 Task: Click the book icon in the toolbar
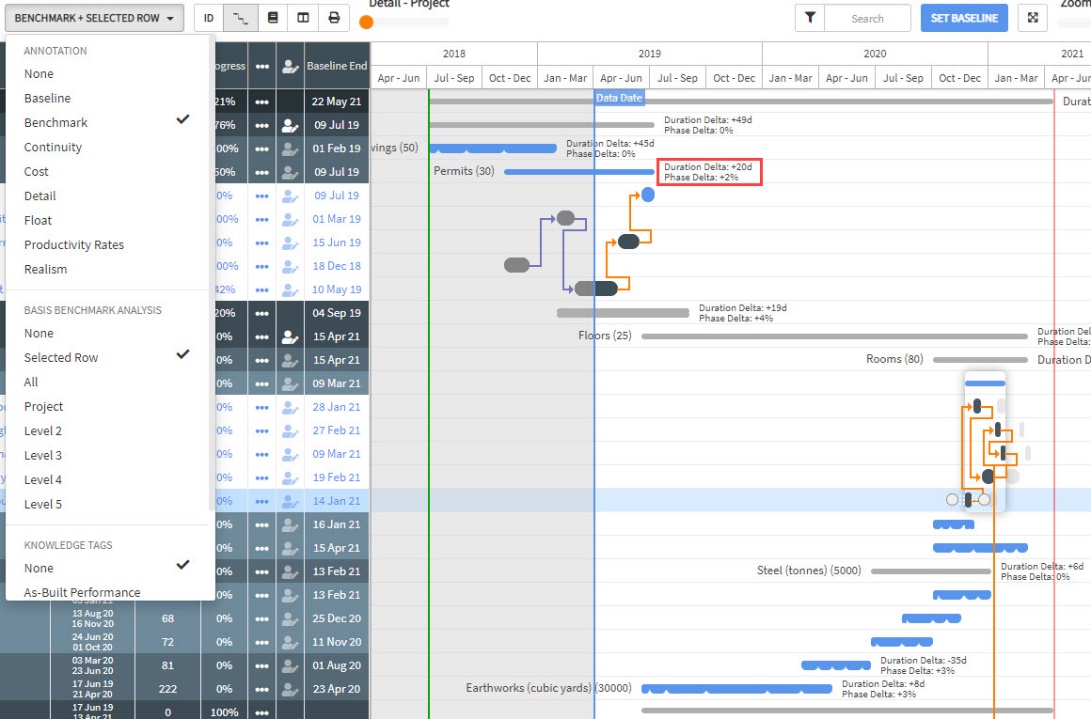(272, 18)
